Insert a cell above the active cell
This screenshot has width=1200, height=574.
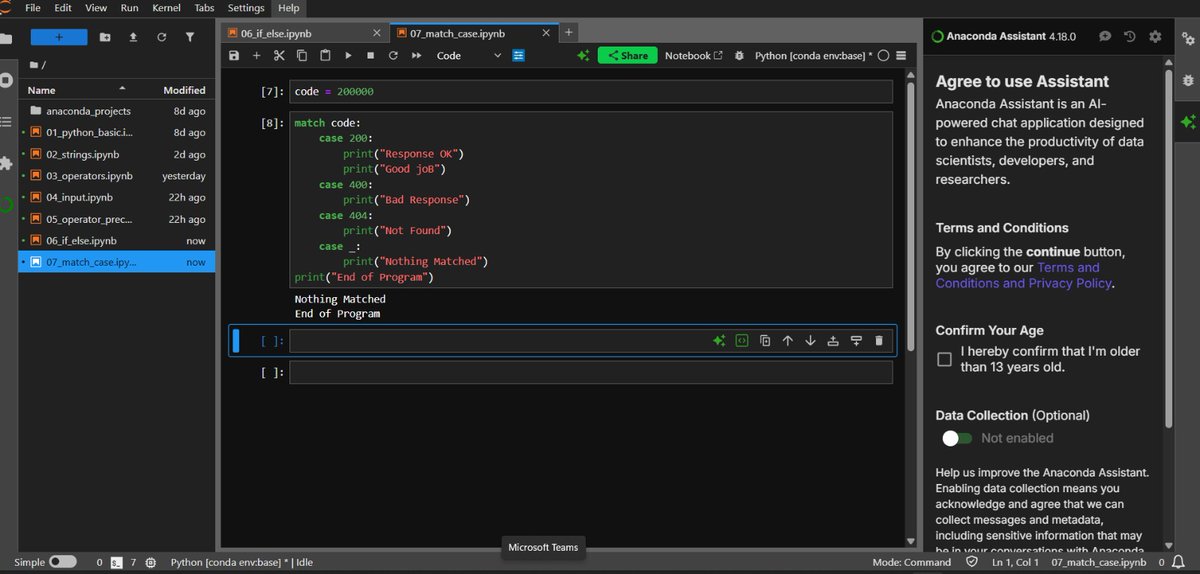click(x=833, y=341)
